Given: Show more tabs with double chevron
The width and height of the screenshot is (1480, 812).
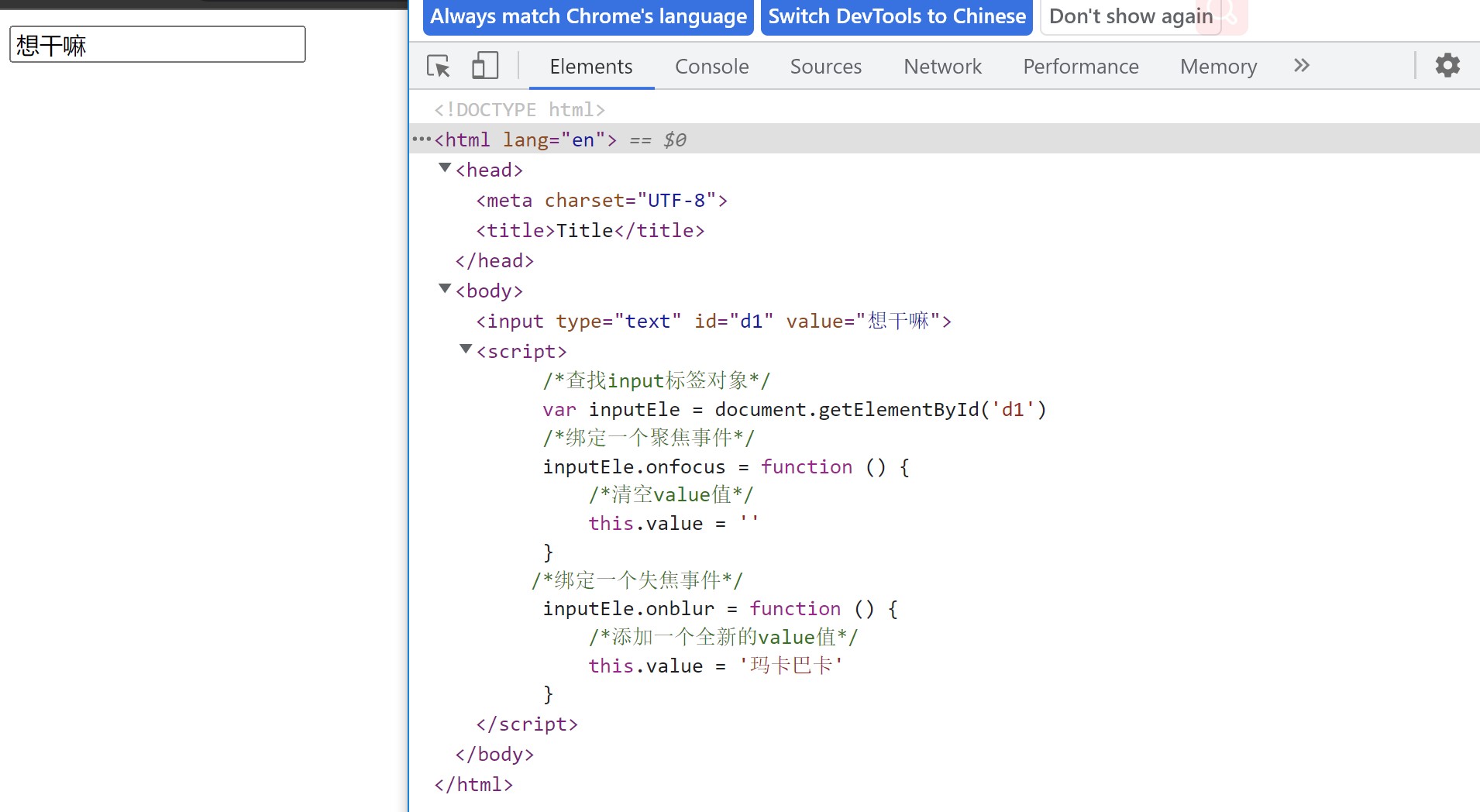Looking at the screenshot, I should pyautogui.click(x=1301, y=66).
